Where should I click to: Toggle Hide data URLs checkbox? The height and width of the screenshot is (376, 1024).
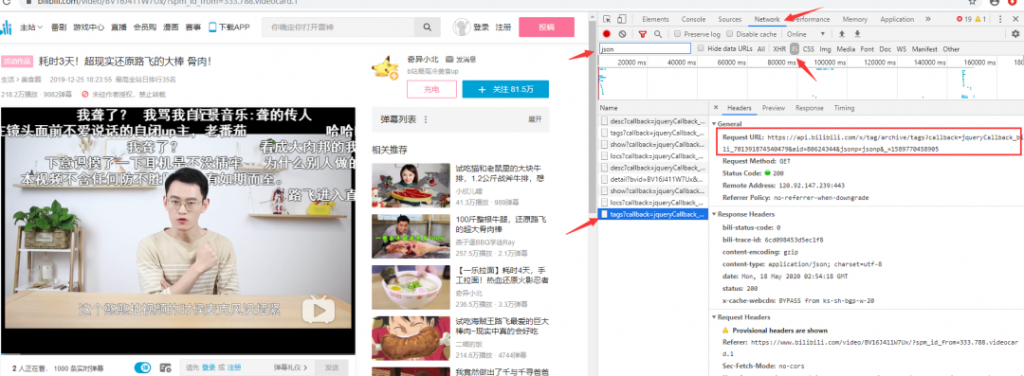tap(701, 49)
